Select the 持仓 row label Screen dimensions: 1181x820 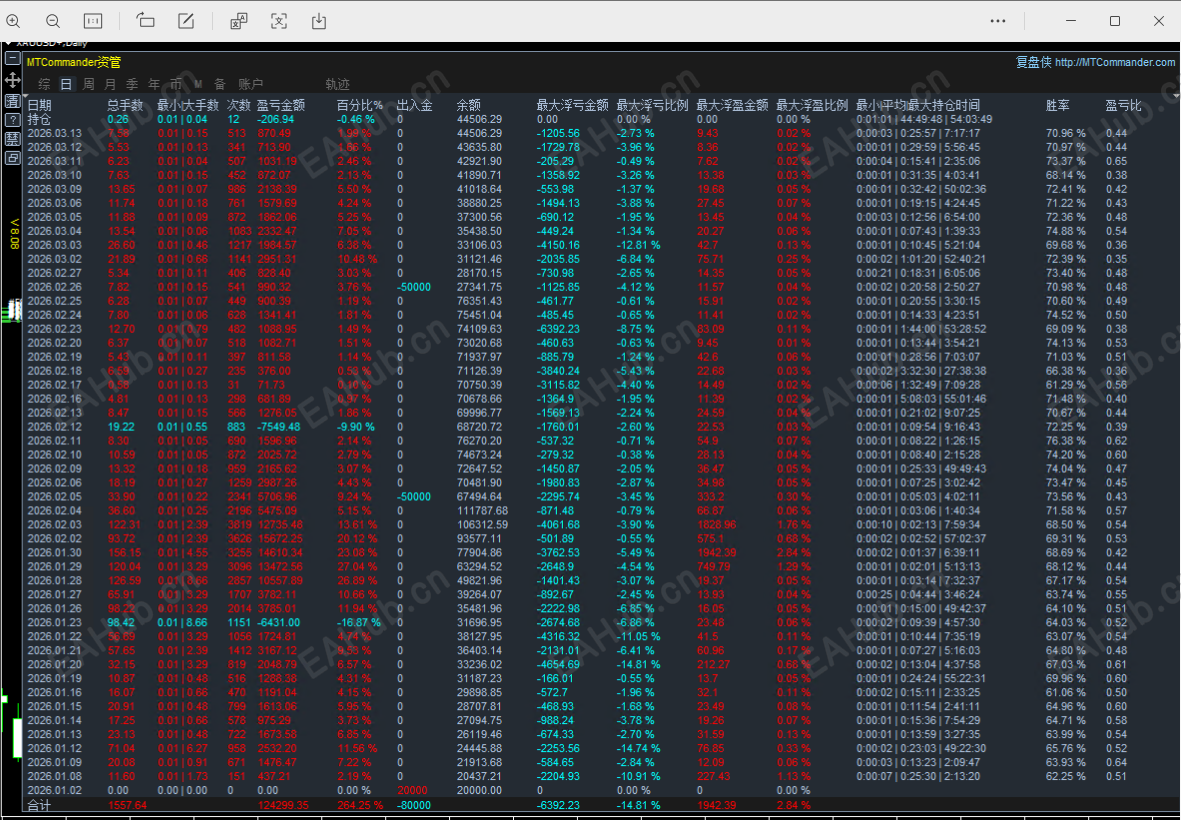(x=39, y=120)
